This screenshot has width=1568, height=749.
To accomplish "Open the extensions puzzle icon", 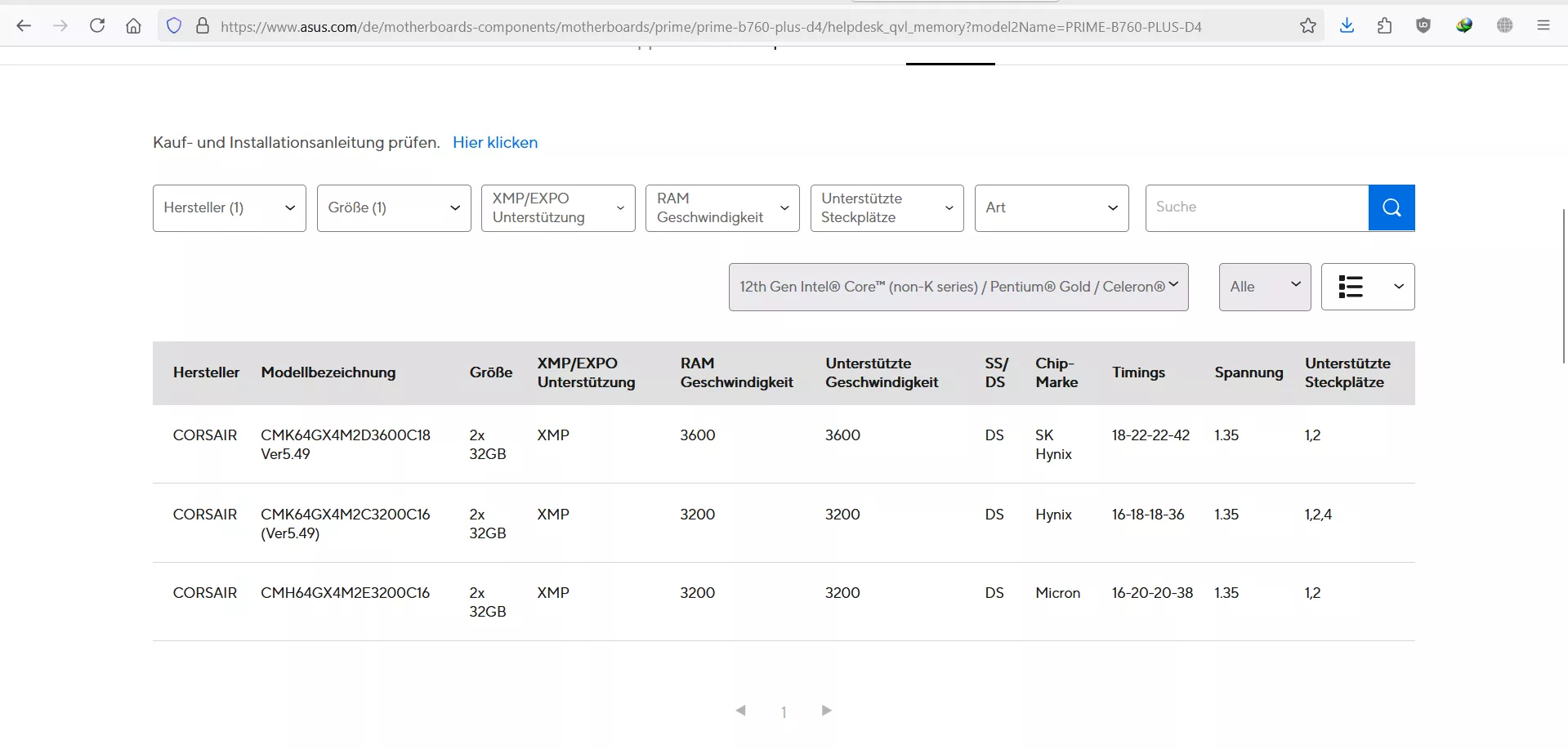I will [1384, 26].
